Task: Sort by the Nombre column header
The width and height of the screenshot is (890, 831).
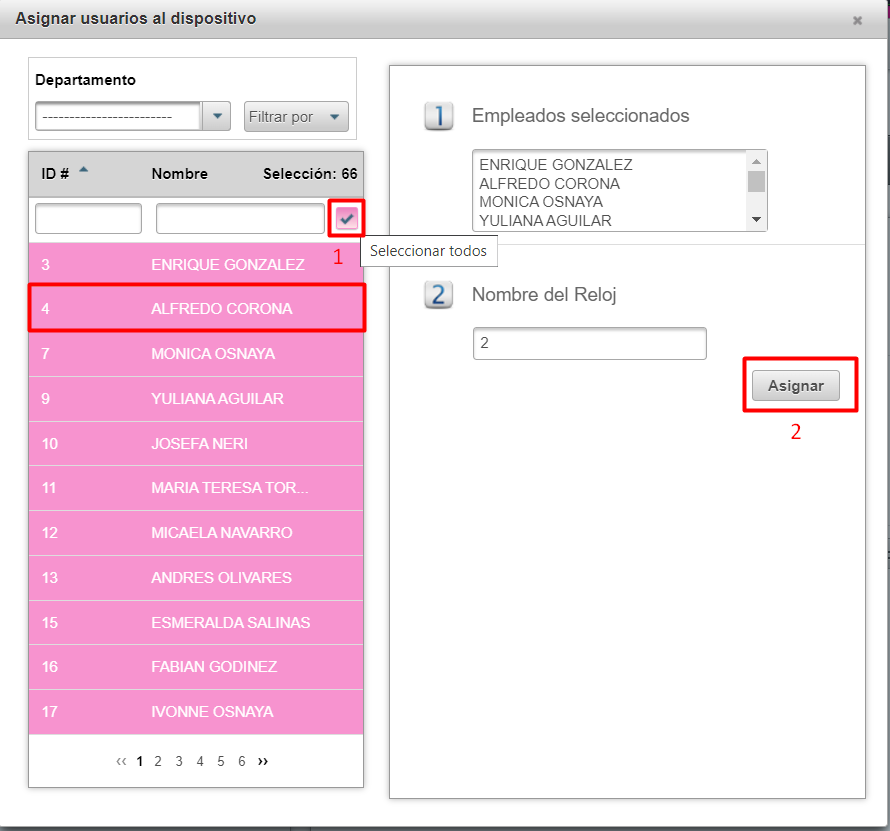Action: coord(180,174)
